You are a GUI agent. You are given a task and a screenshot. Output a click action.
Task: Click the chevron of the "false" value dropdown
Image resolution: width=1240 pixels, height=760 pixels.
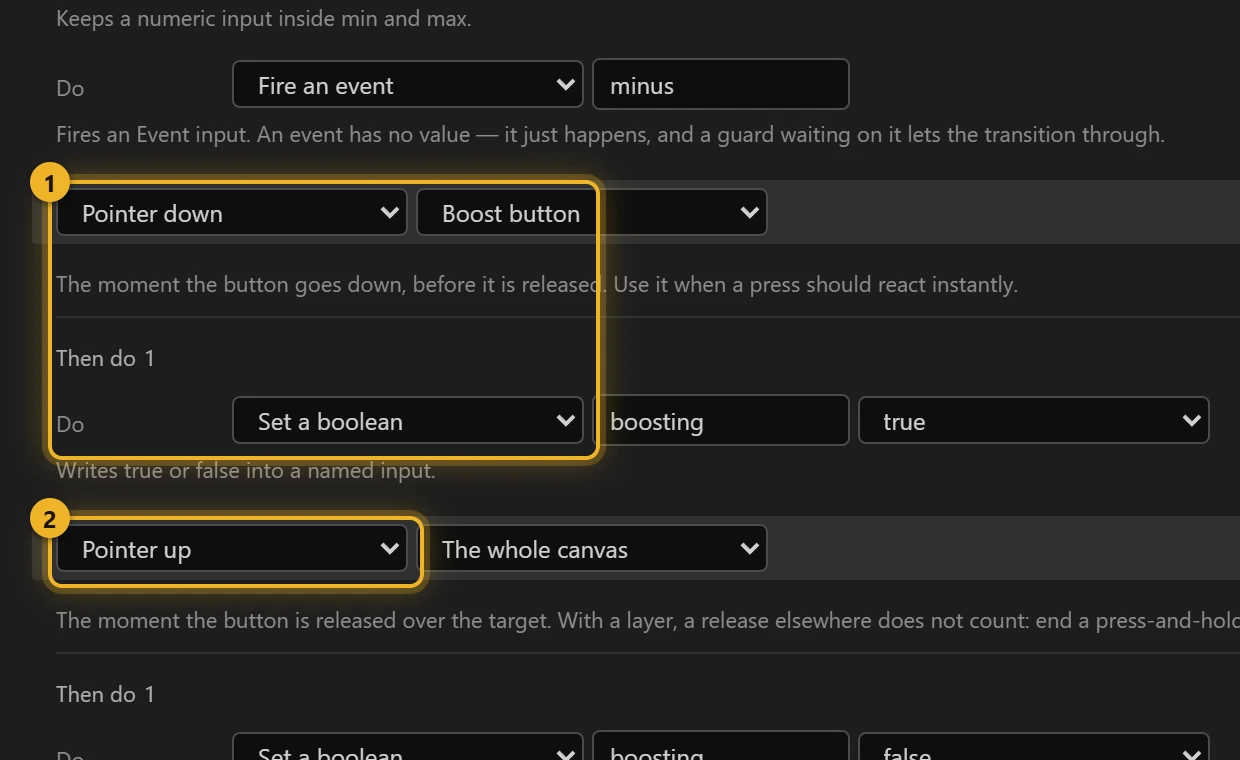click(x=1192, y=754)
